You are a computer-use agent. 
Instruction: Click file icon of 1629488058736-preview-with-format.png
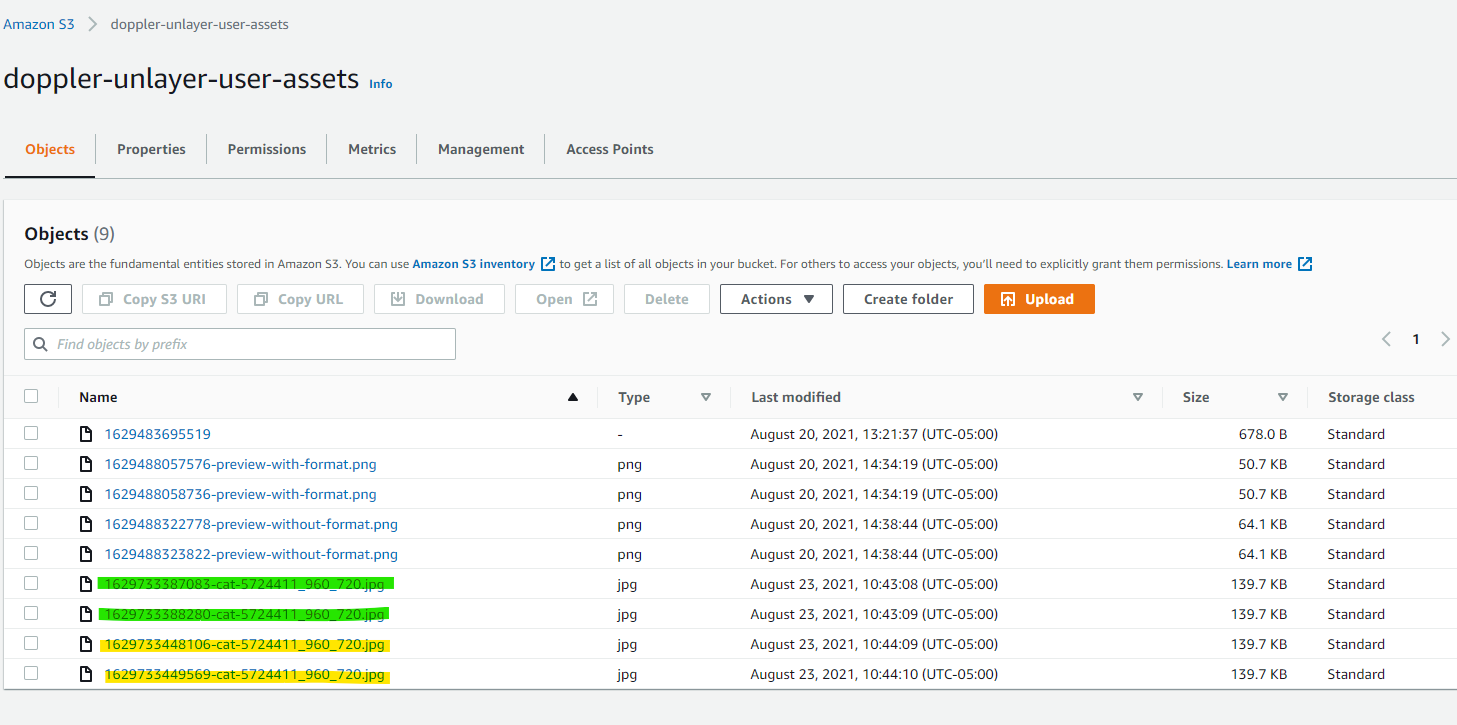[86, 494]
